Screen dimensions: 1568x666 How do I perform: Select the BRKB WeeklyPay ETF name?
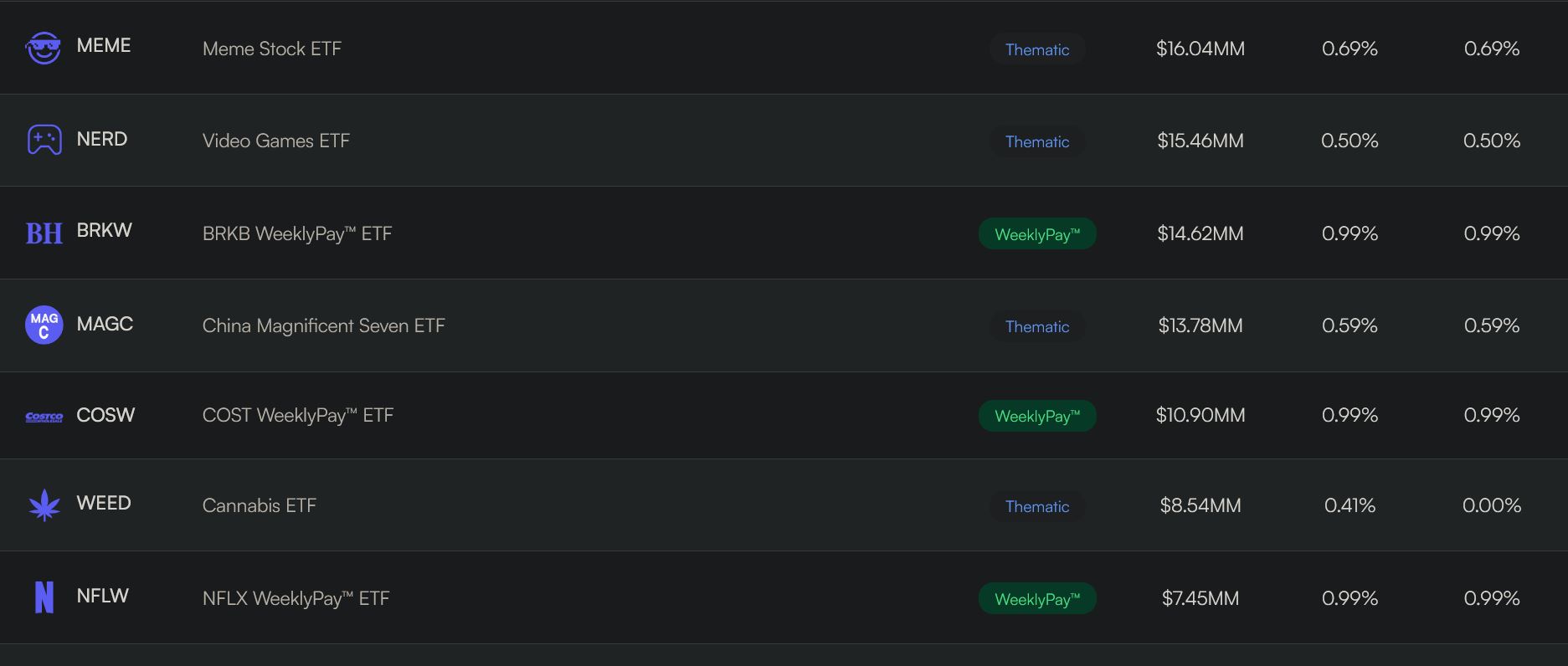coord(297,233)
